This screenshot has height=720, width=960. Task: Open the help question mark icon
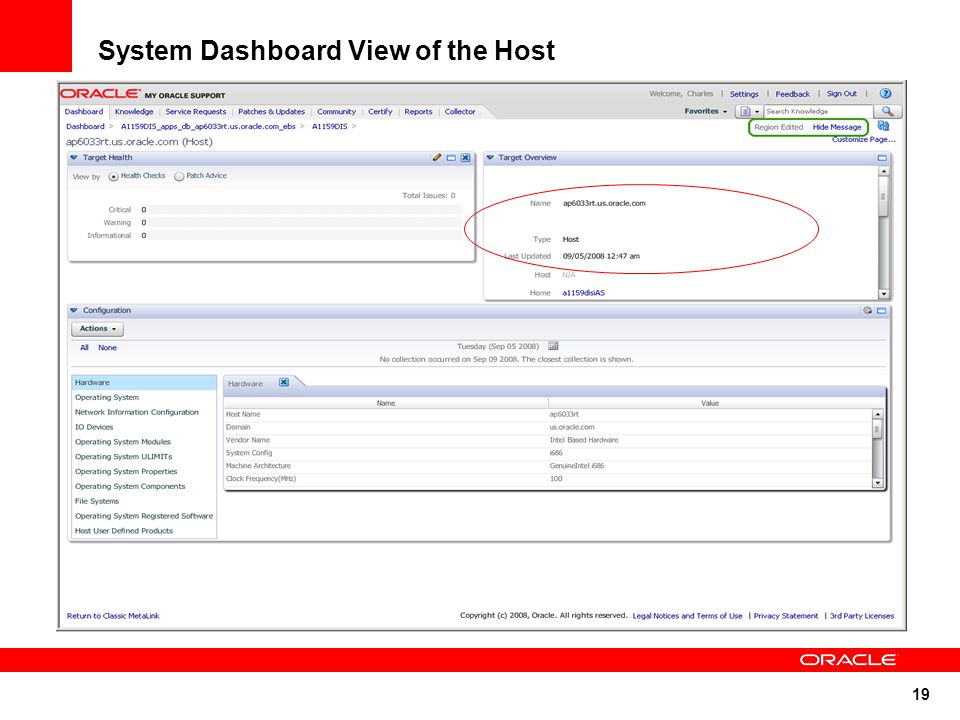tap(885, 94)
